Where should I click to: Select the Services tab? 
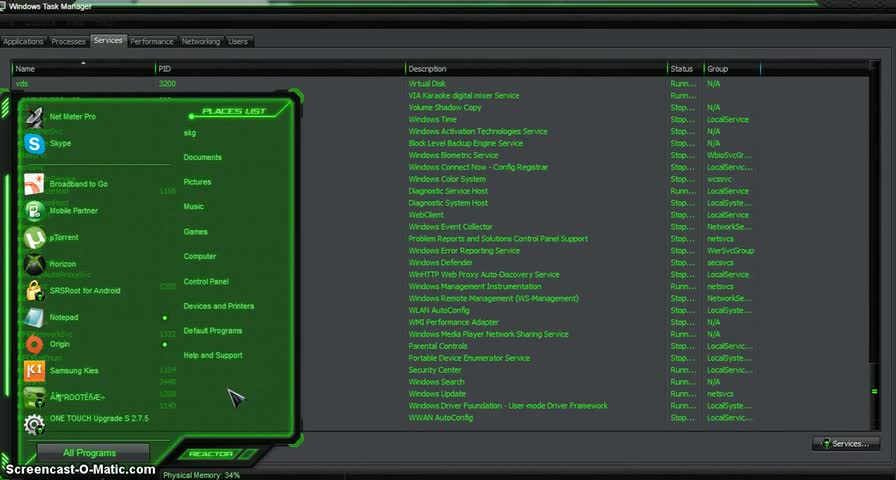coord(108,41)
